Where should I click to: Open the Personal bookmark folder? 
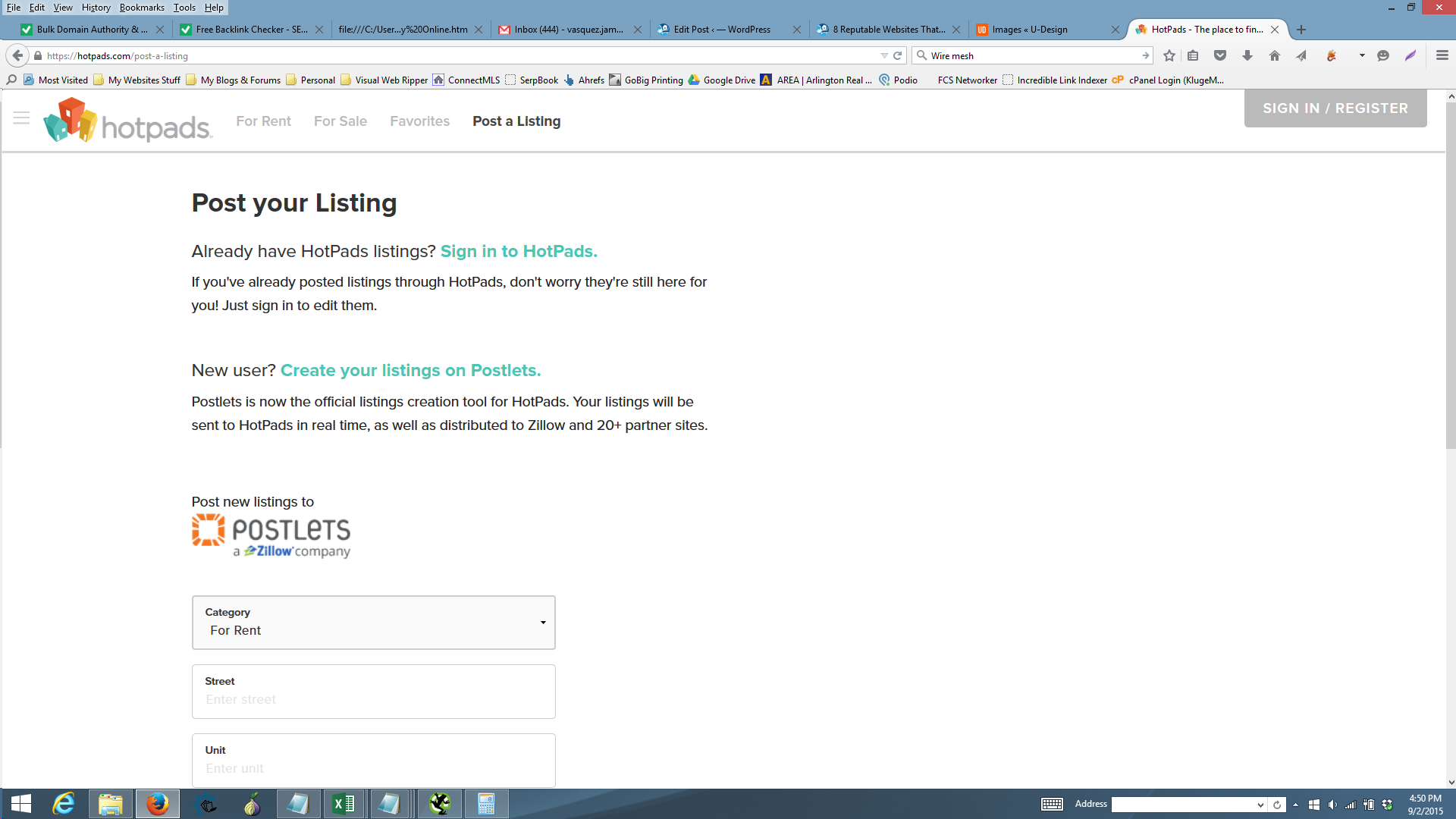pyautogui.click(x=310, y=80)
